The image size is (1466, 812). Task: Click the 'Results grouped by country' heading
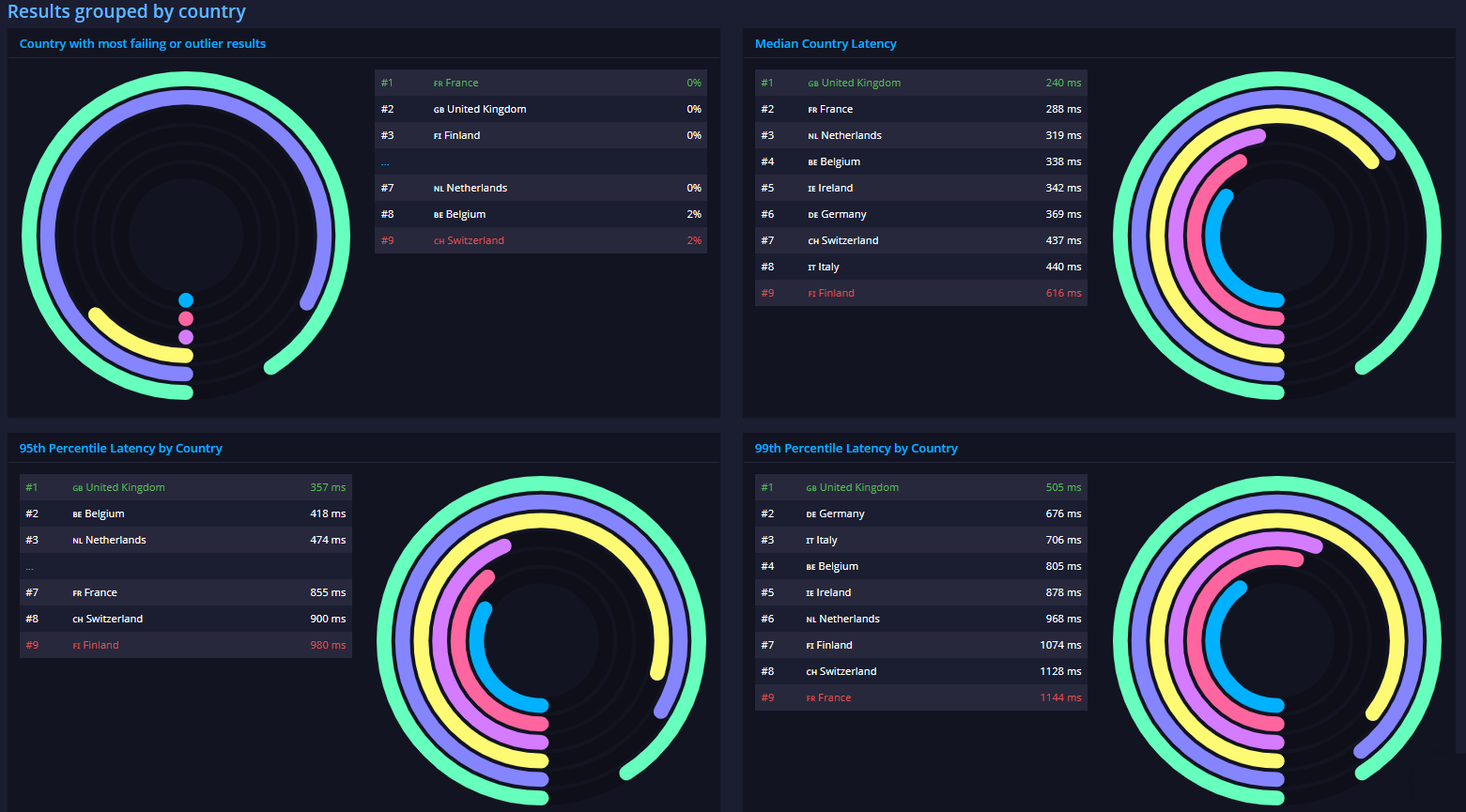[x=127, y=12]
